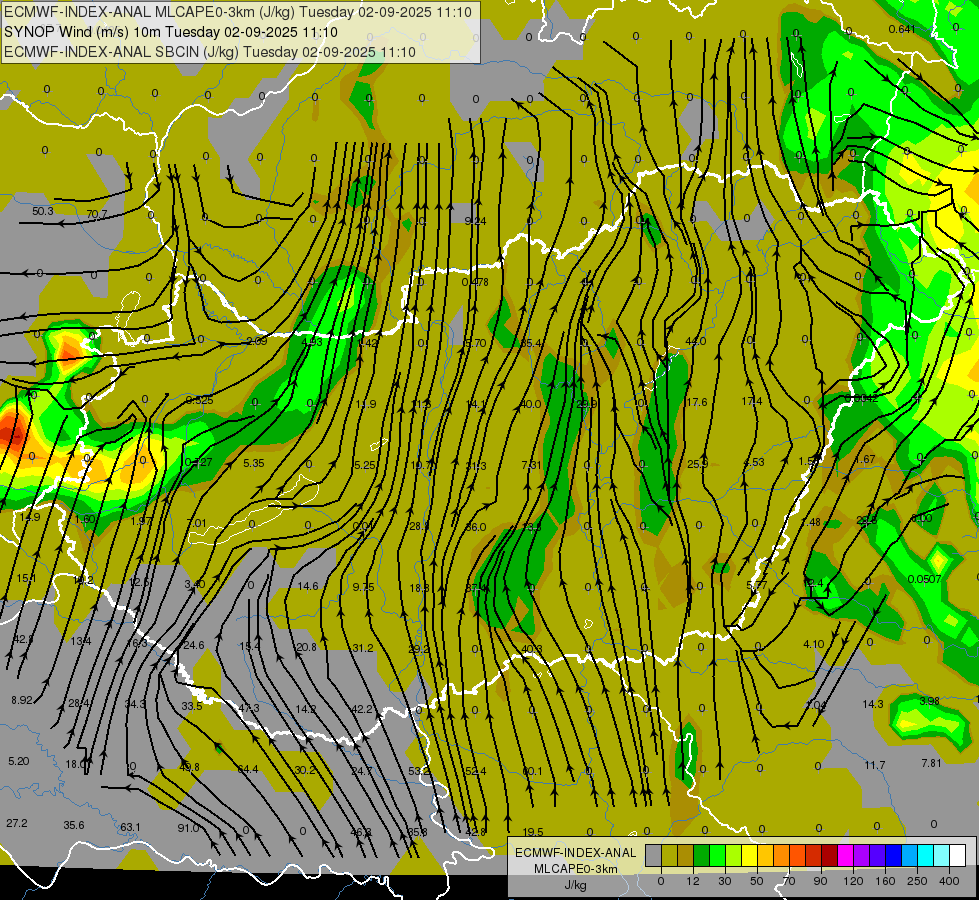Image resolution: width=979 pixels, height=900 pixels.
Task: Click the map value 60.1
Action: tap(532, 771)
